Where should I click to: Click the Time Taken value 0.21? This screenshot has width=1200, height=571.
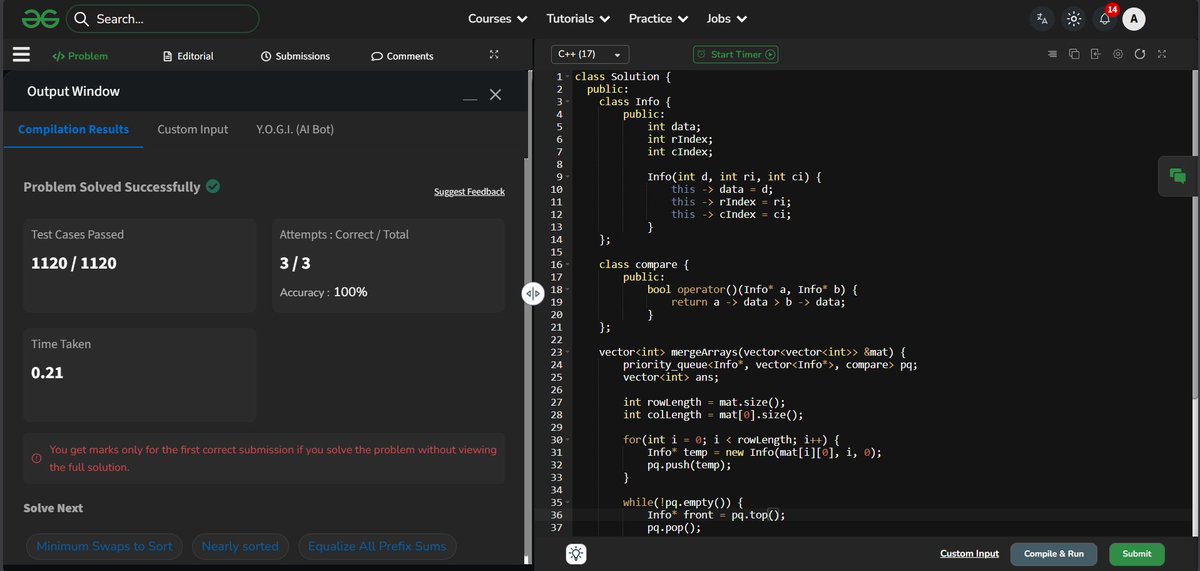tap(47, 373)
